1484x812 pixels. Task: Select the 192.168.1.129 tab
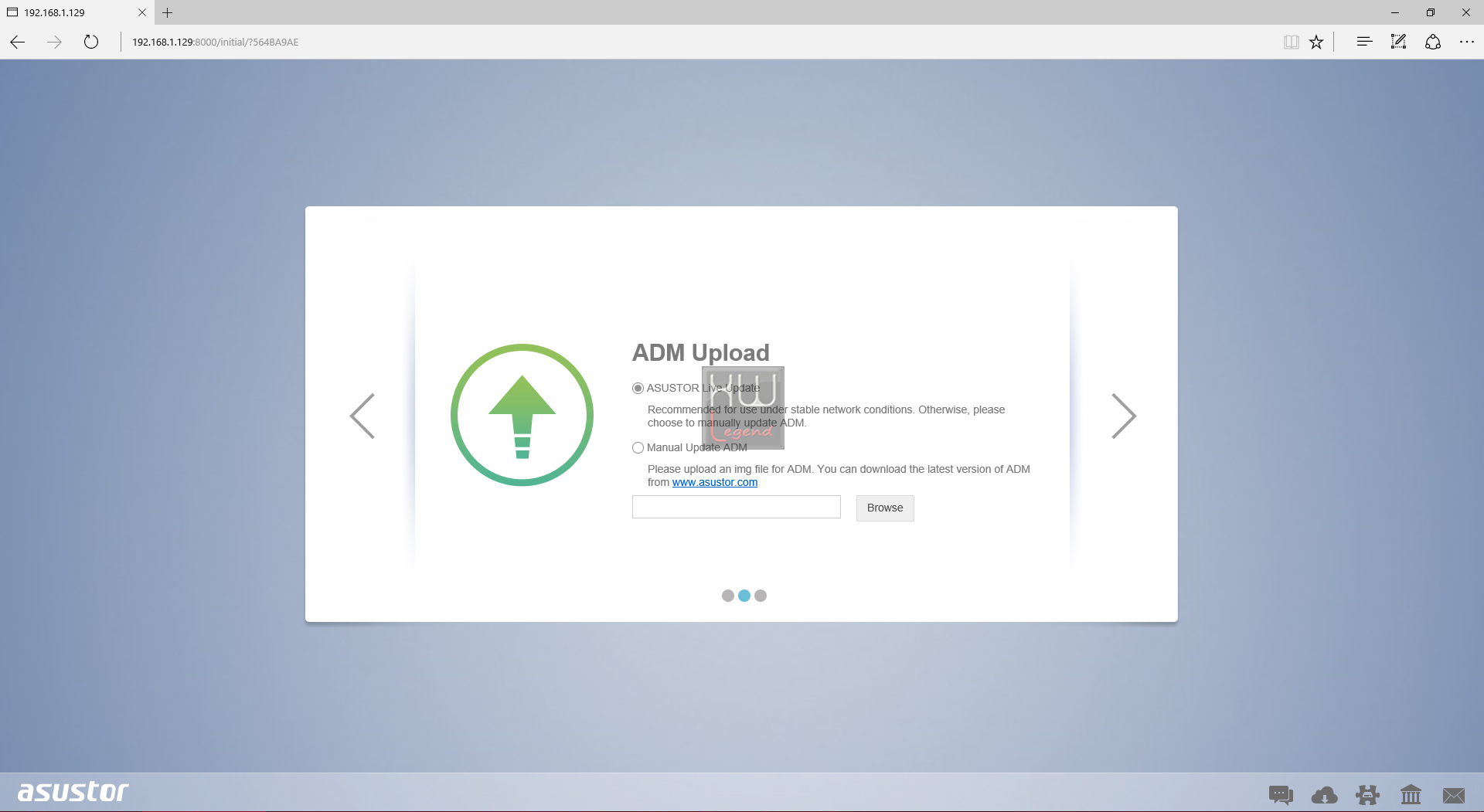tap(77, 12)
